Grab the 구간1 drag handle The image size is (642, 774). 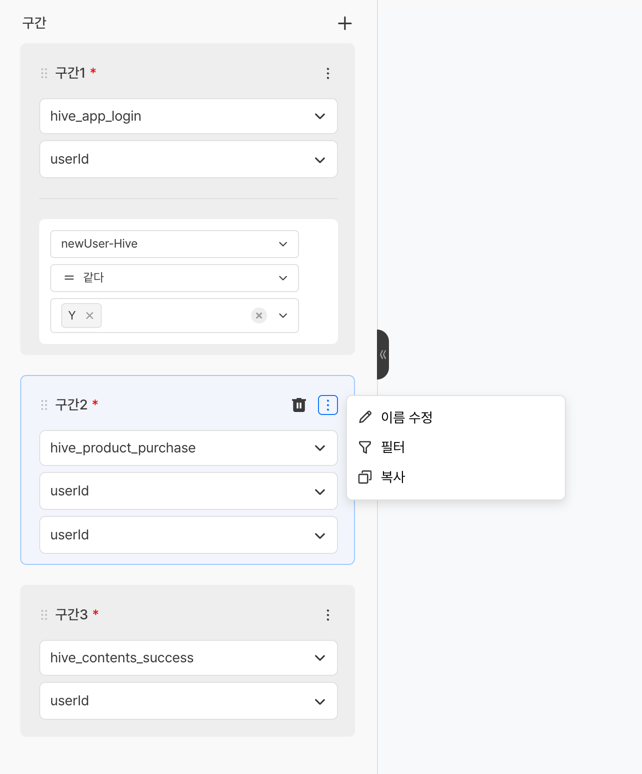pyautogui.click(x=44, y=73)
